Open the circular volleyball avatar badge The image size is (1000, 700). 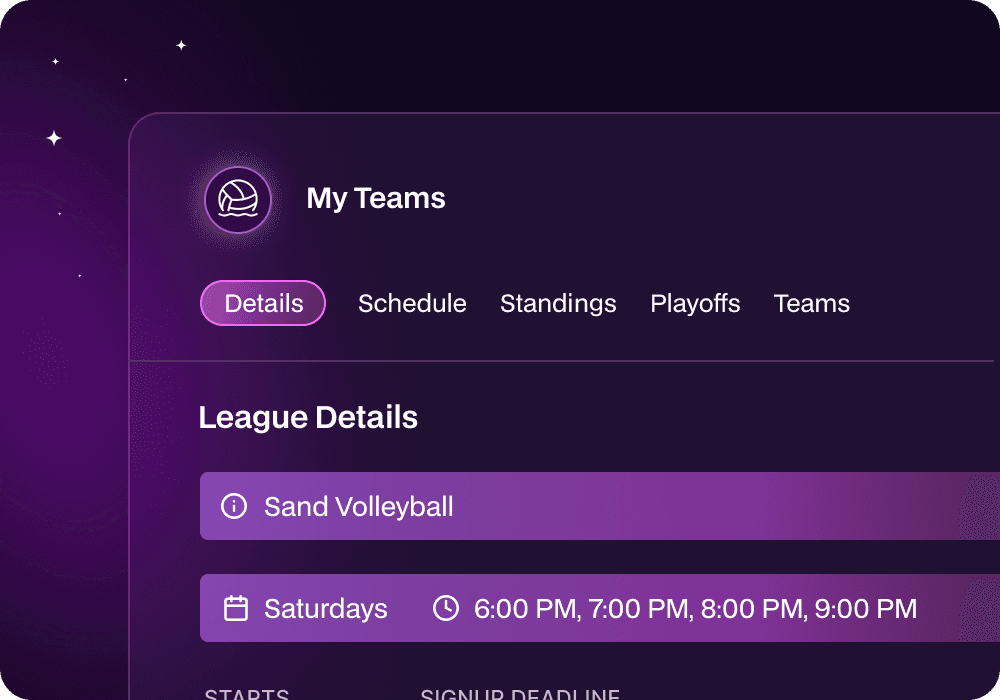238,200
